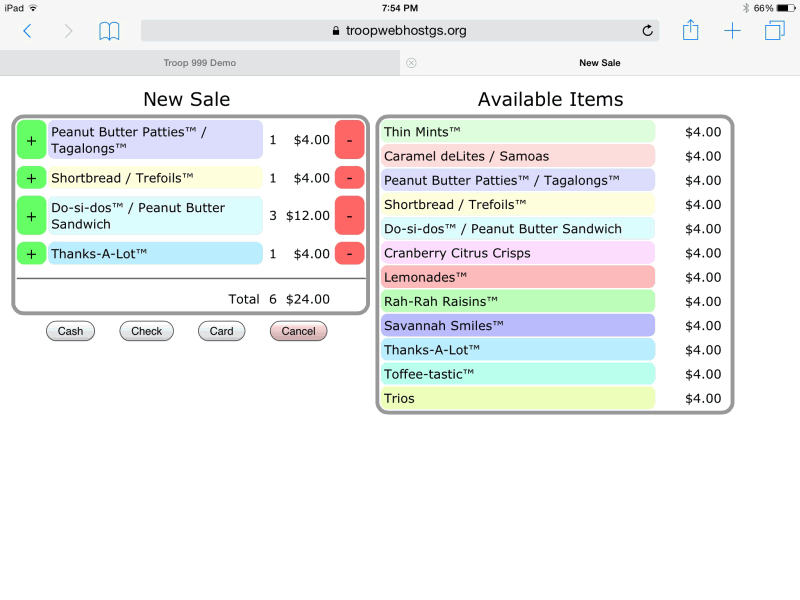Add one more Thanks-A-Lot to sale
Viewport: 800px width, 600px height.
pyautogui.click(x=32, y=254)
